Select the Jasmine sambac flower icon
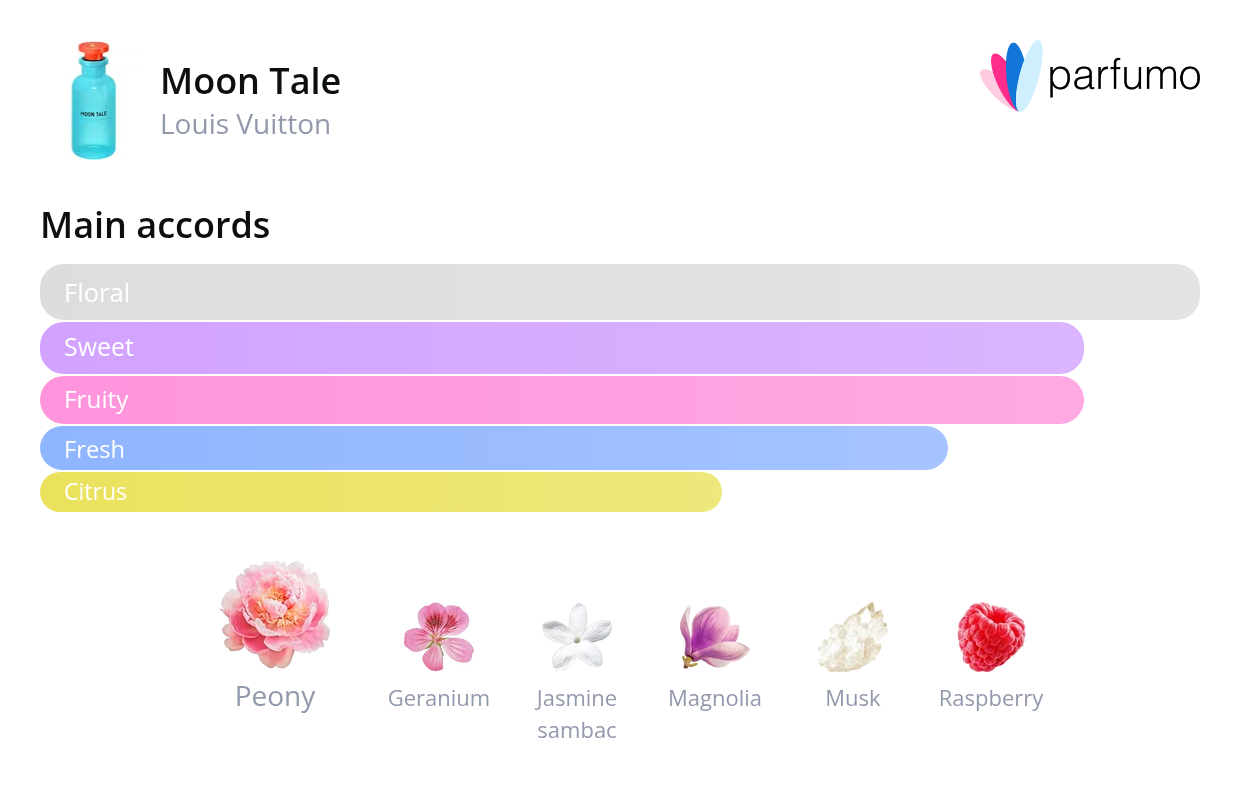Viewport: 1240px width, 810px height. (x=577, y=636)
